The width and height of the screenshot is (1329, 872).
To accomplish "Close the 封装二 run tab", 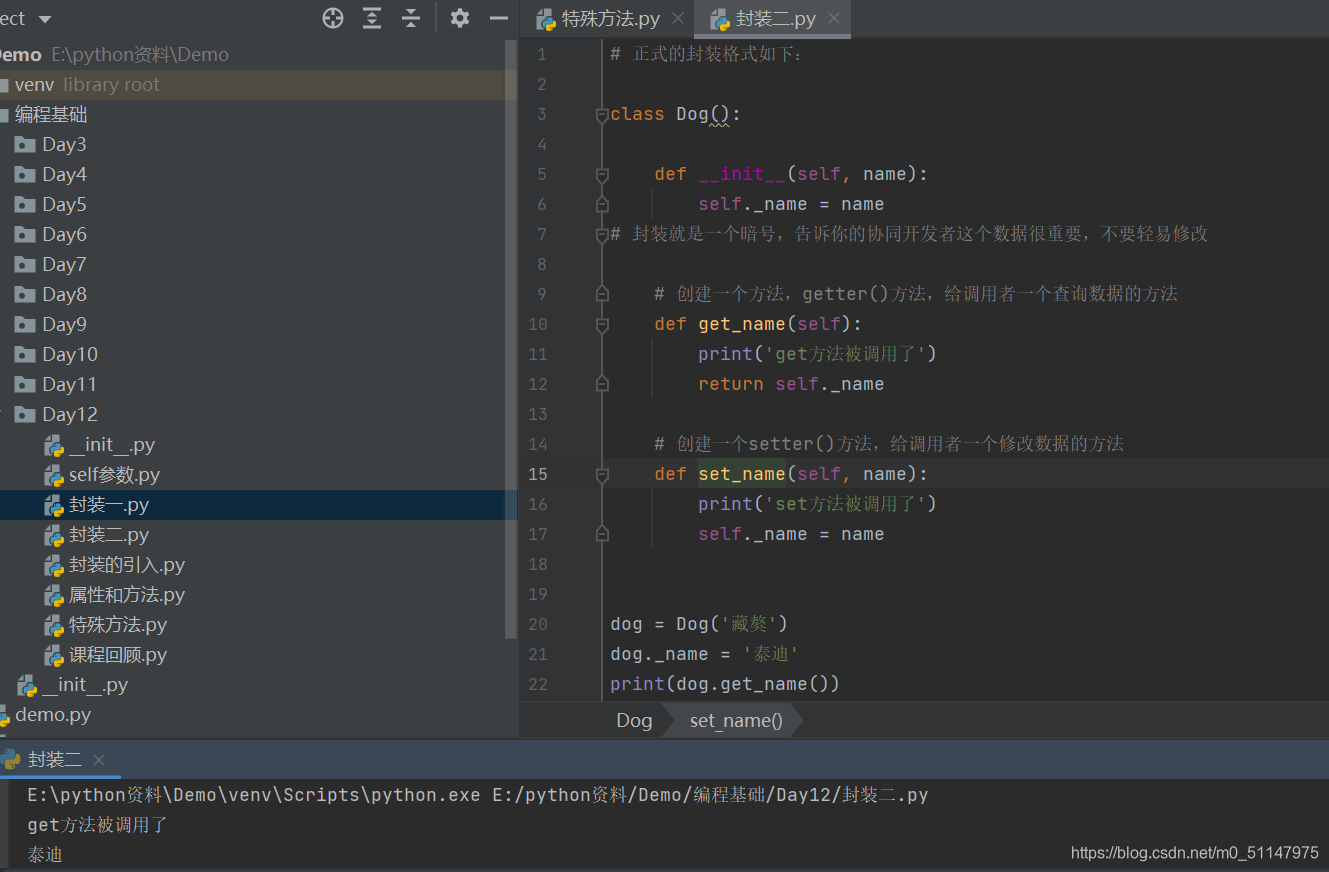I will pyautogui.click(x=99, y=759).
